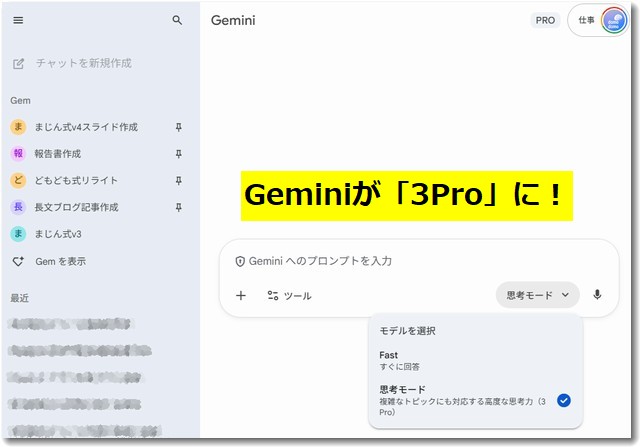Open the fourth blurred recent chat
This screenshot has height=447, width=640.
[74, 405]
